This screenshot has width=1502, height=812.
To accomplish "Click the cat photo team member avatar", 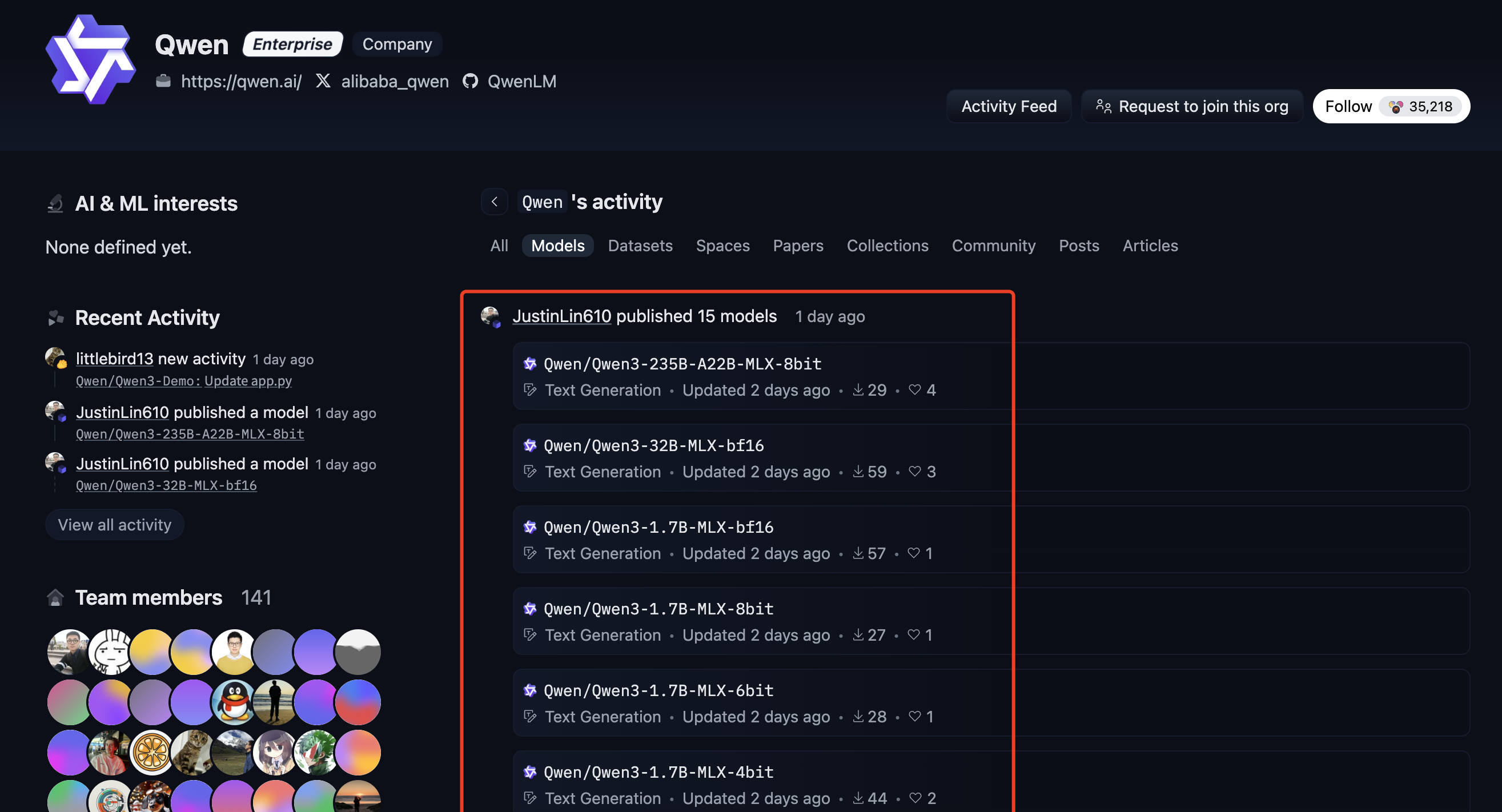I will click(x=192, y=752).
